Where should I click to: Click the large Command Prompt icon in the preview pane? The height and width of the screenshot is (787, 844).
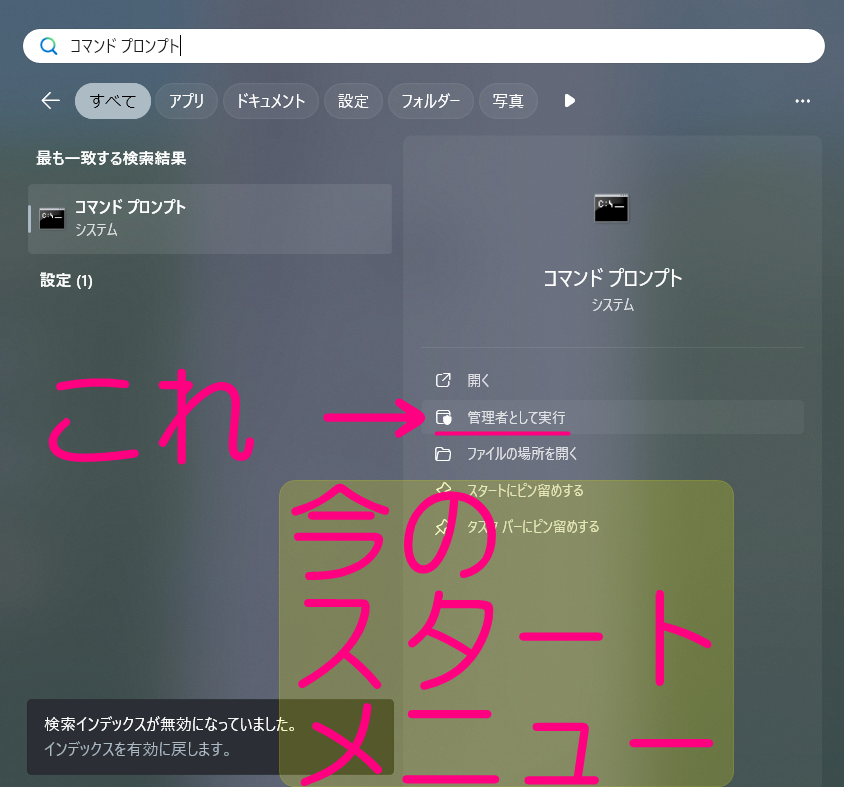click(x=611, y=208)
